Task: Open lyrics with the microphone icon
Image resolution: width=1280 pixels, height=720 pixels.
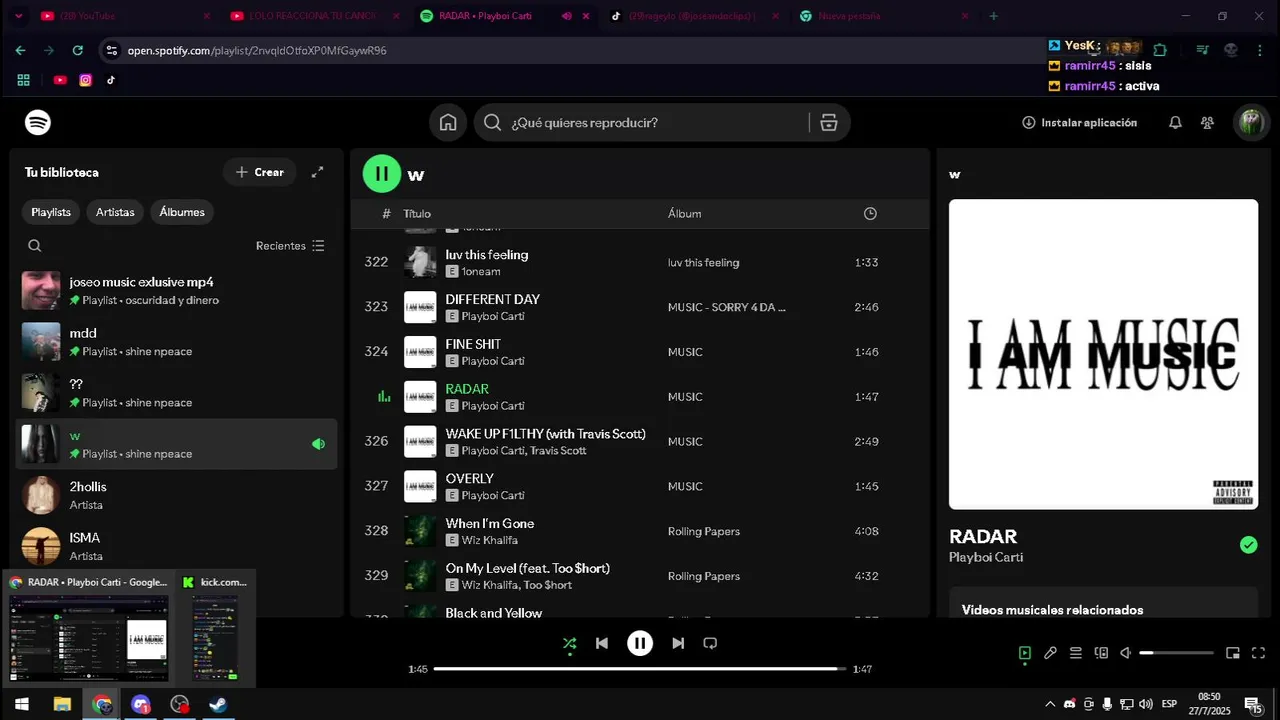Action: [1050, 653]
